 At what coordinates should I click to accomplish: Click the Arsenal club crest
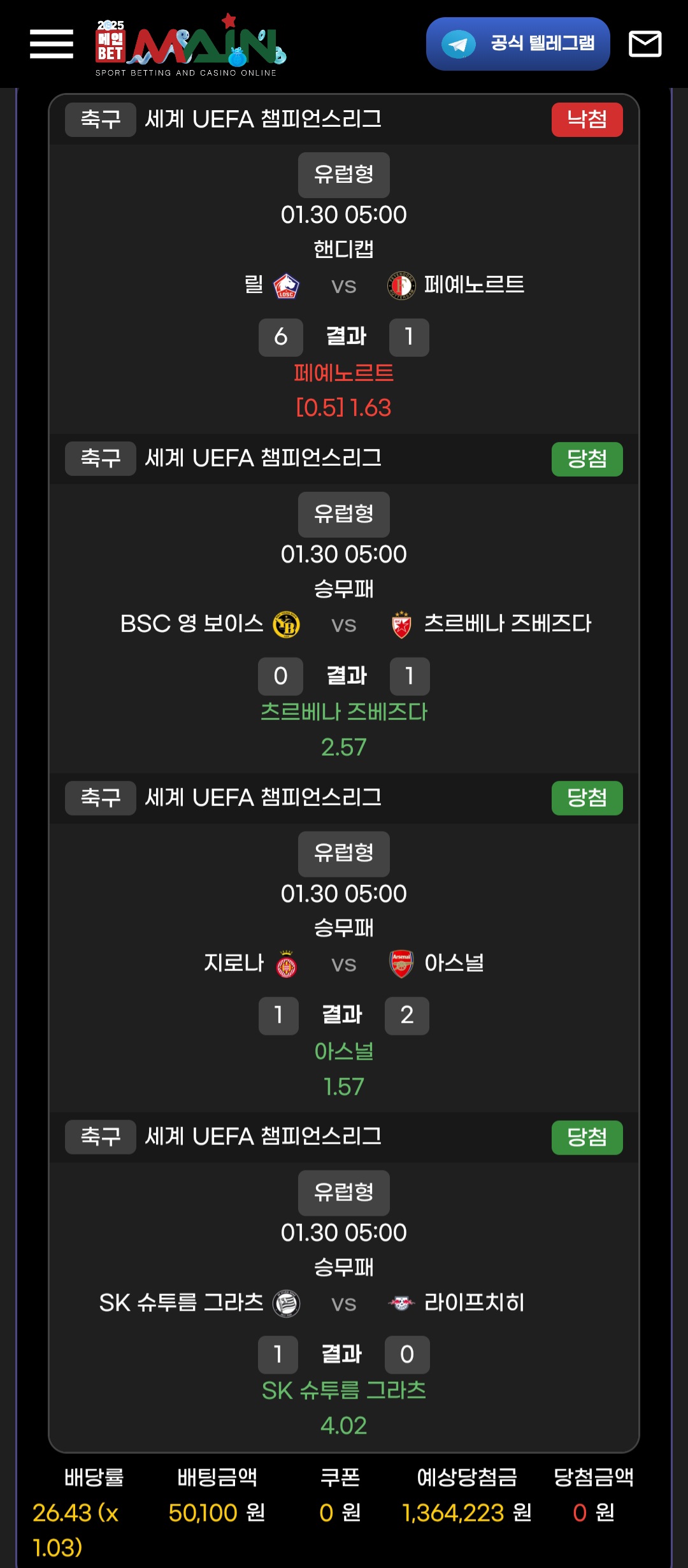401,964
